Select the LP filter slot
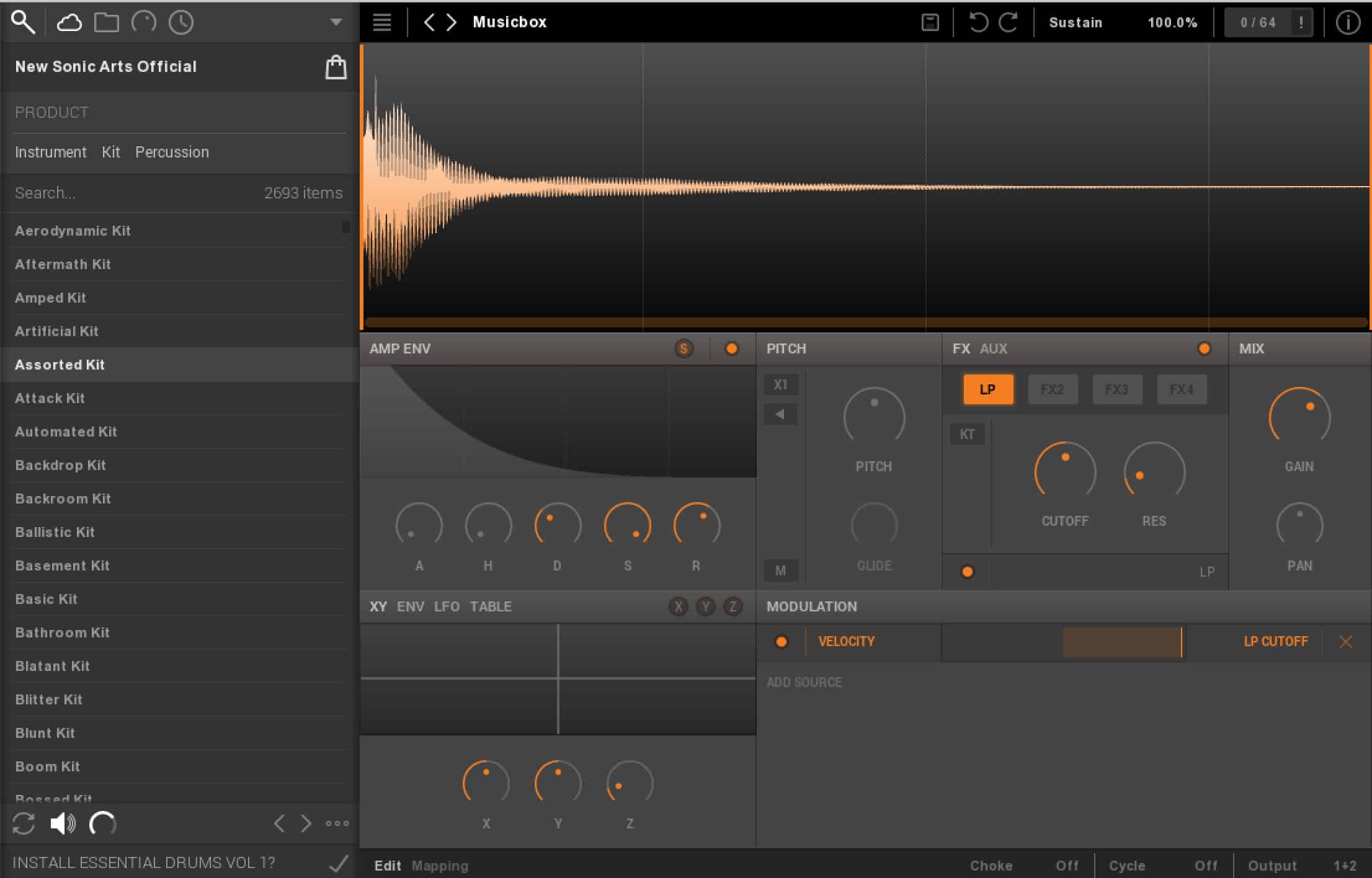The height and width of the screenshot is (878, 1372). (988, 389)
